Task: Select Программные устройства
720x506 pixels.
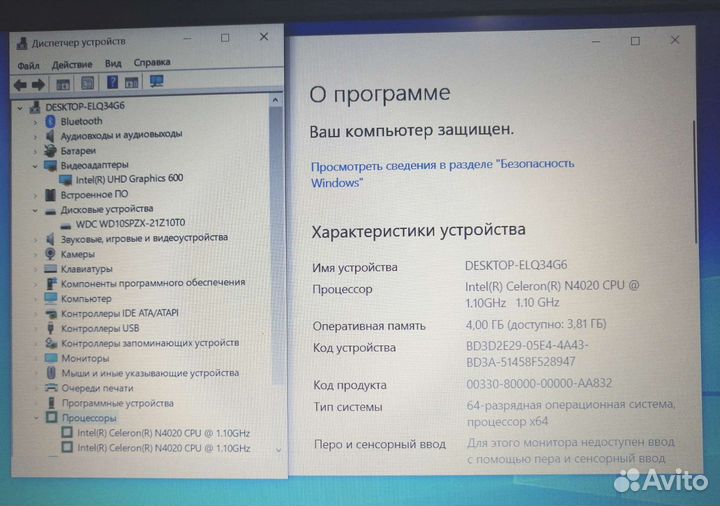Action: pyautogui.click(x=118, y=403)
